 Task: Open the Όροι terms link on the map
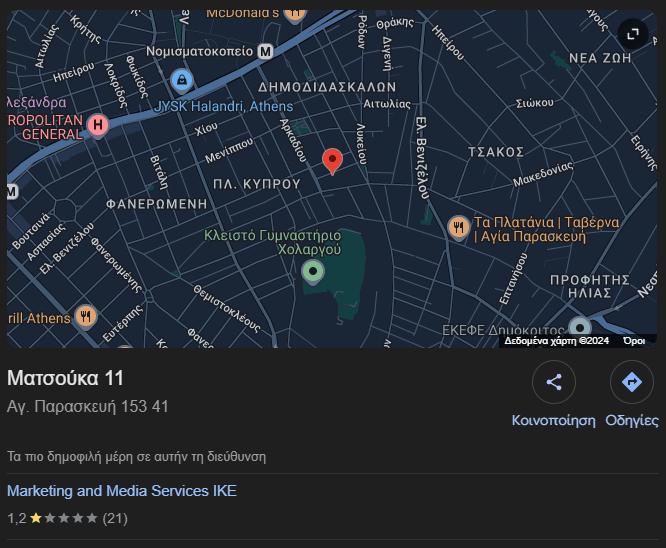(x=634, y=341)
